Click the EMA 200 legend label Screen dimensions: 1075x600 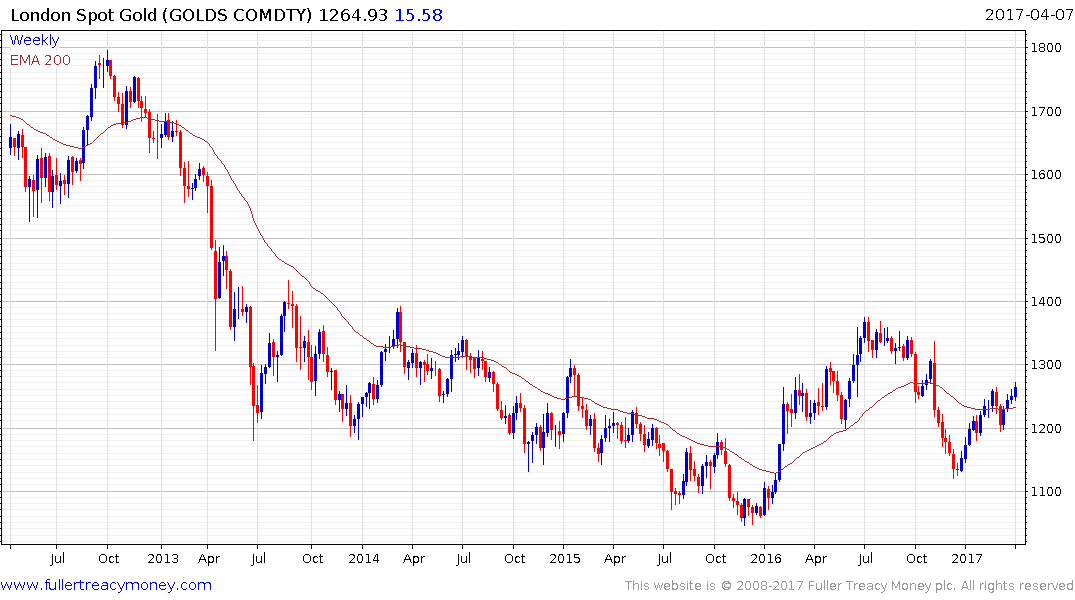[x=40, y=60]
